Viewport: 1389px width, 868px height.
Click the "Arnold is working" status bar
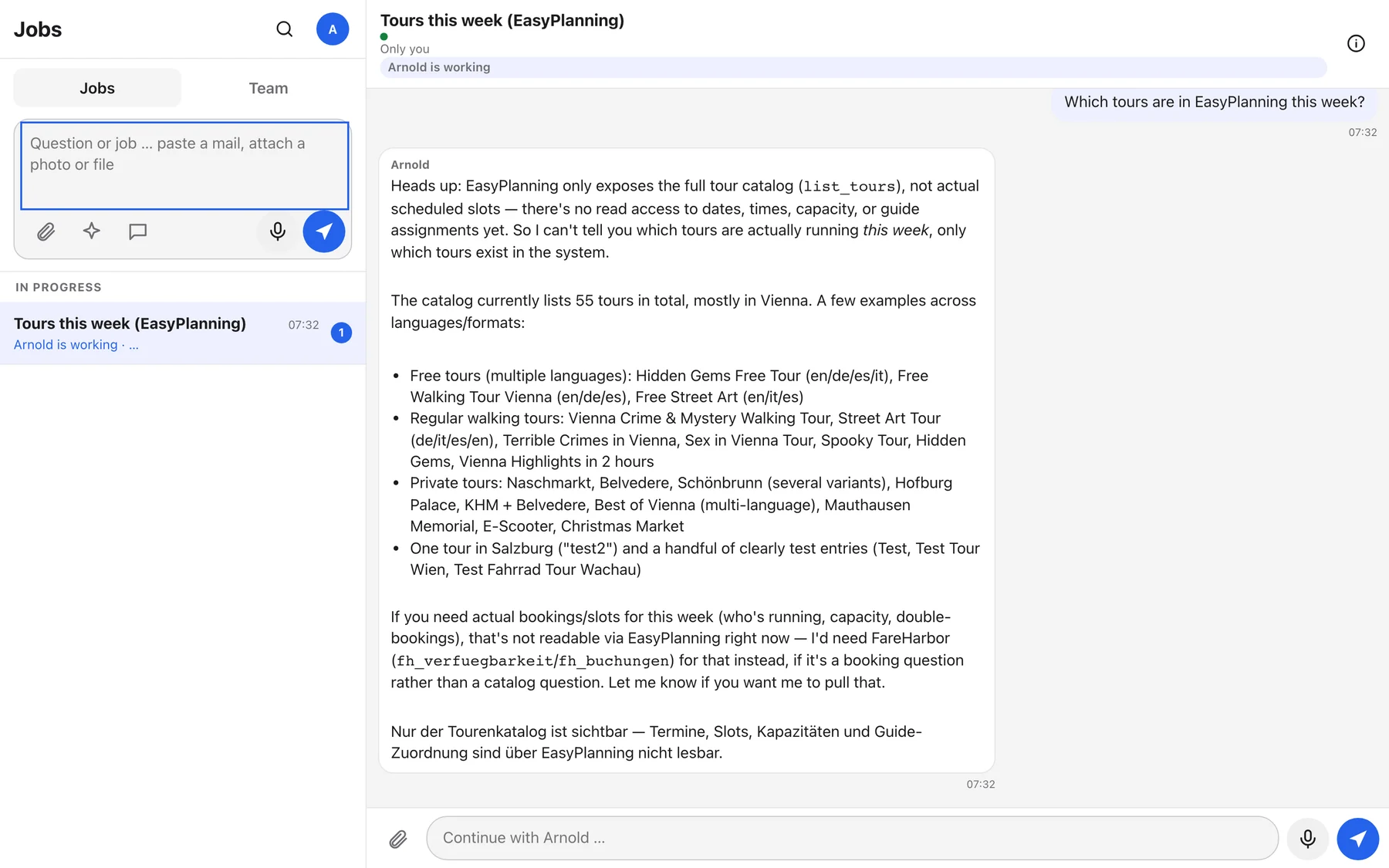point(853,67)
